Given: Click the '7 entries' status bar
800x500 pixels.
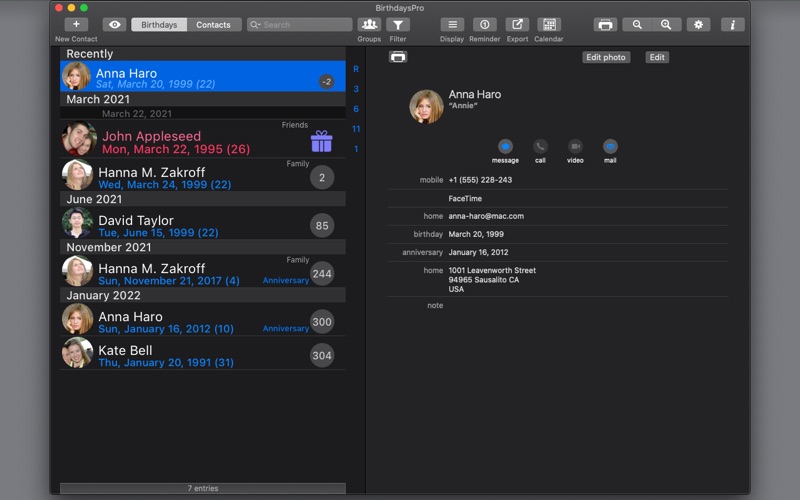Looking at the screenshot, I should (x=203, y=488).
